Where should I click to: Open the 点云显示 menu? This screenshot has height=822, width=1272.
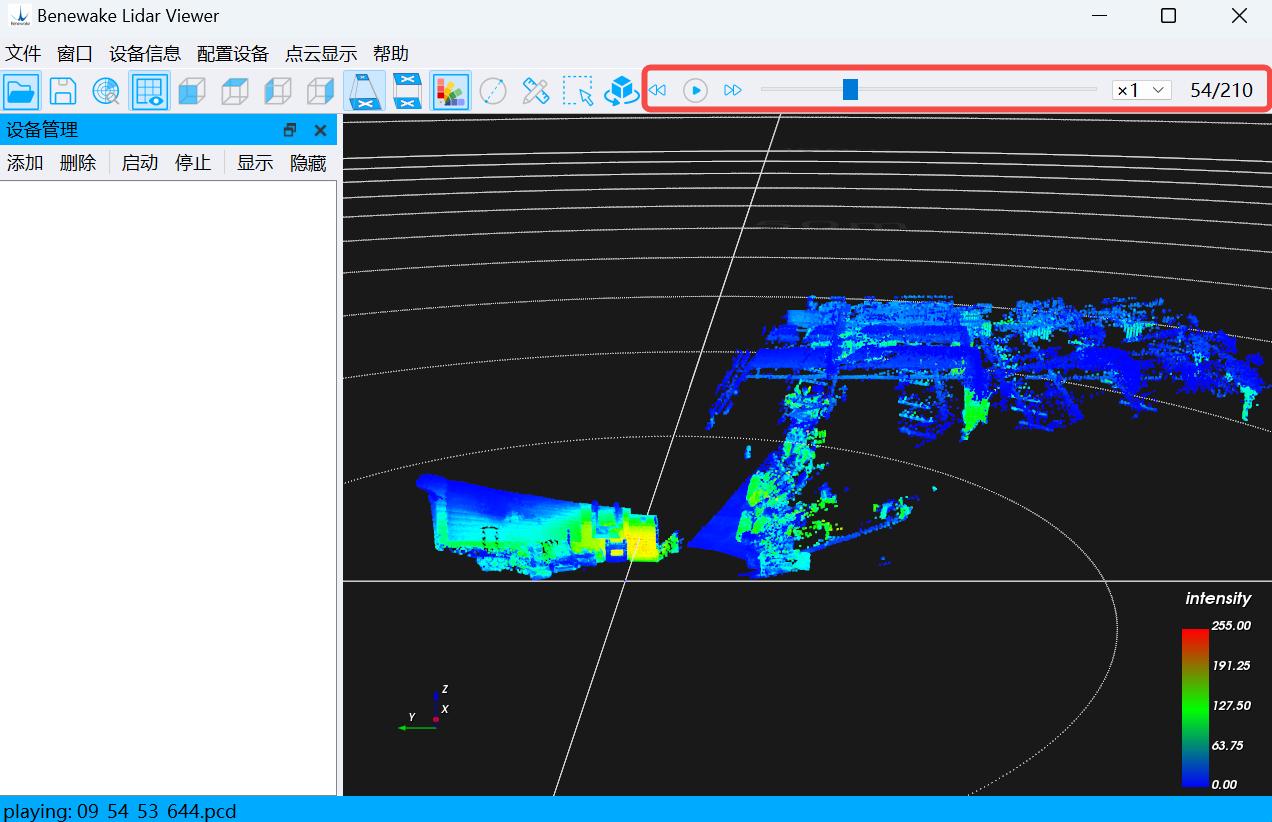click(x=321, y=54)
